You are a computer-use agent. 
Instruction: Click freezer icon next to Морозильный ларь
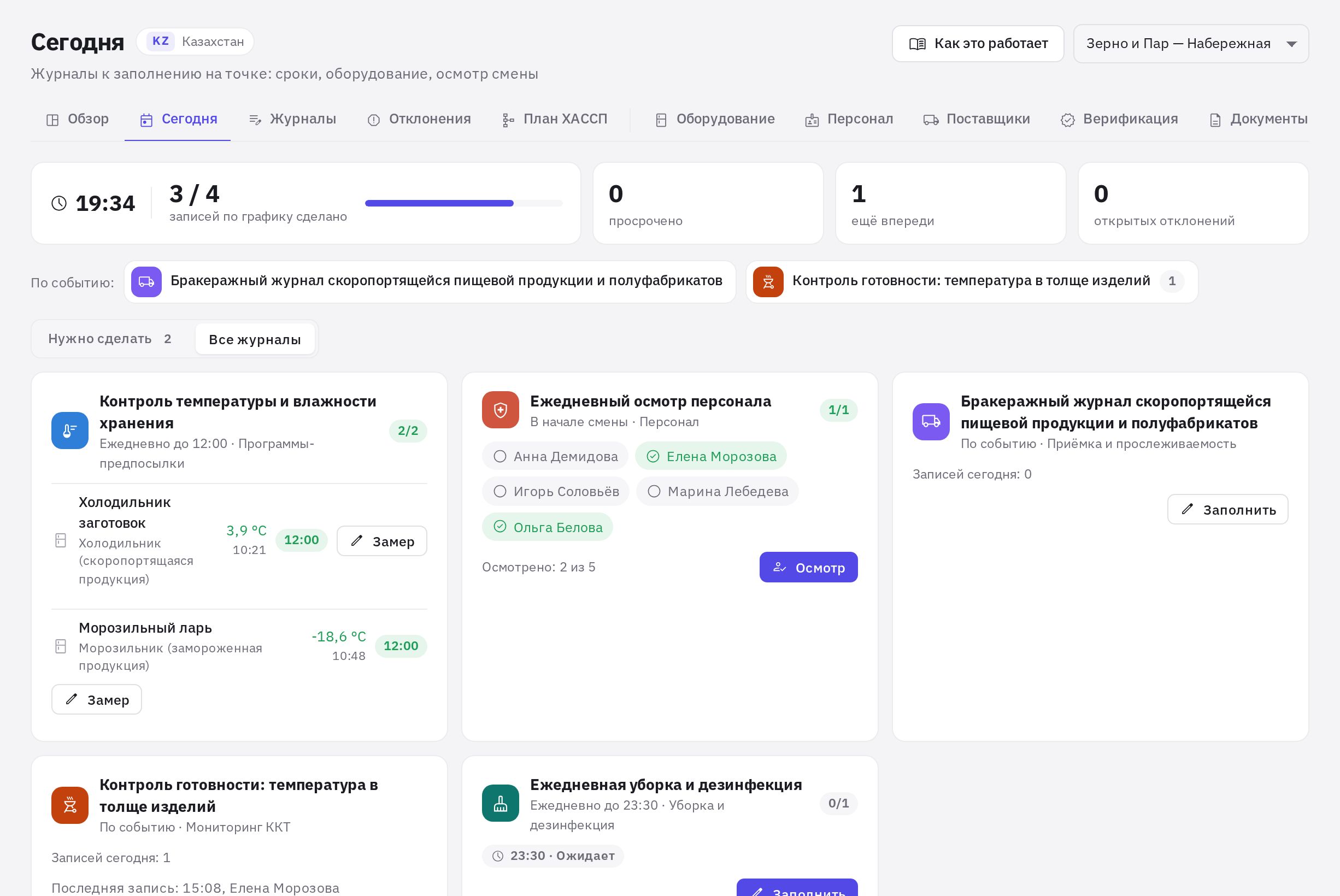click(x=61, y=646)
